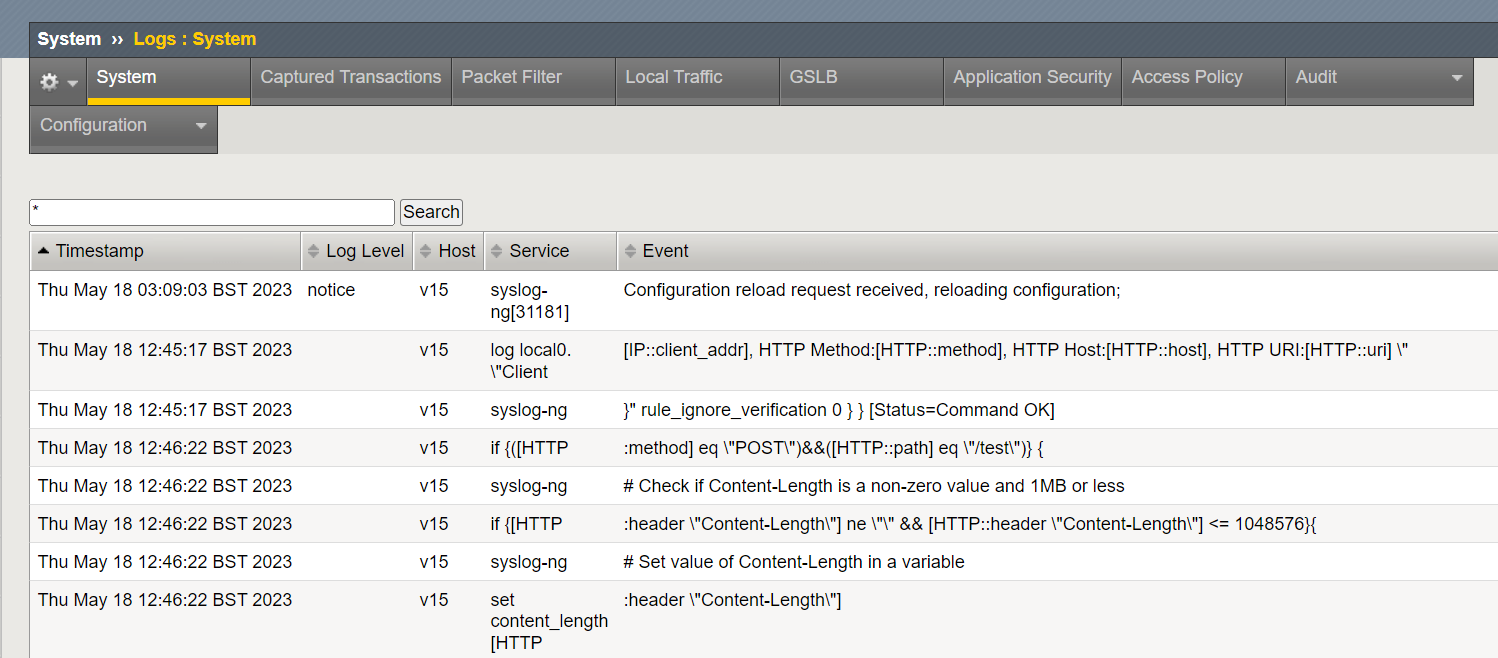Viewport: 1498px width, 658px height.
Task: Click the System breadcrumb entry
Action: coord(68,38)
